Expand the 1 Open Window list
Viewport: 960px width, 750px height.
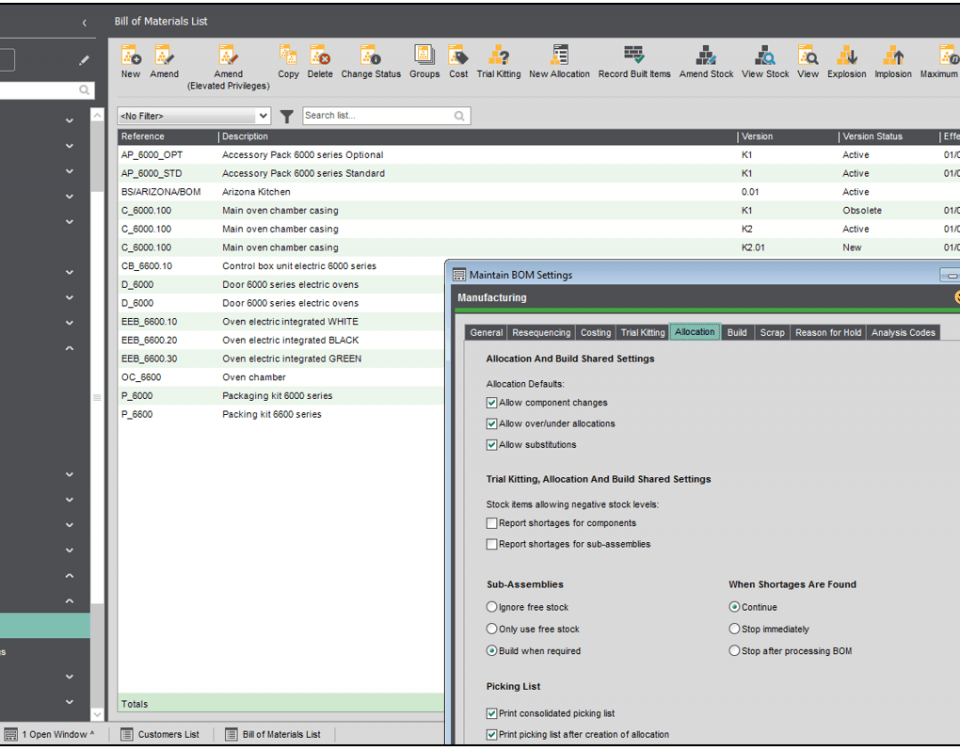point(92,733)
